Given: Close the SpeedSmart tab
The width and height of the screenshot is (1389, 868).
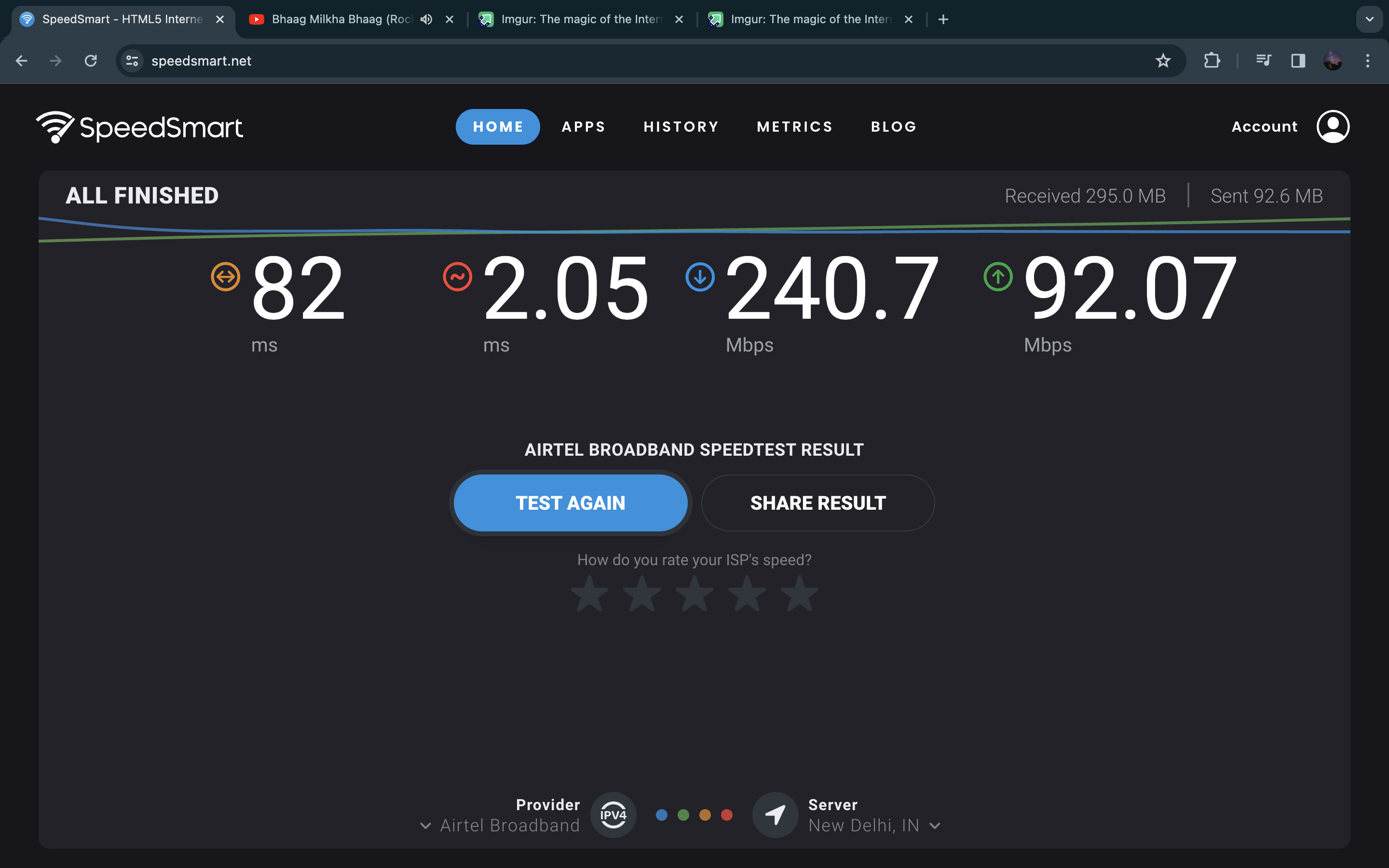Looking at the screenshot, I should (220, 19).
